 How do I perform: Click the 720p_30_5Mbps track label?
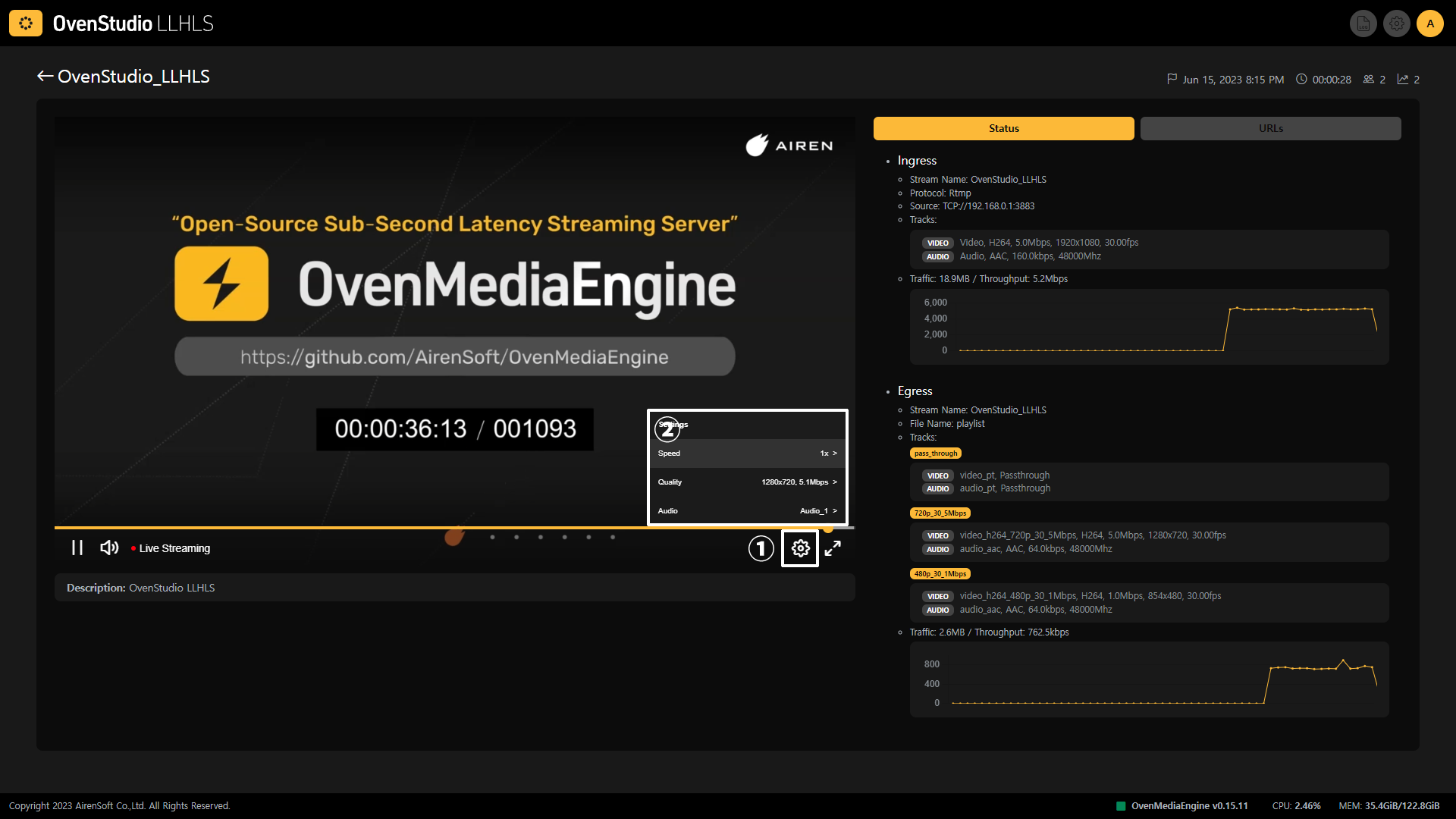coord(940,513)
